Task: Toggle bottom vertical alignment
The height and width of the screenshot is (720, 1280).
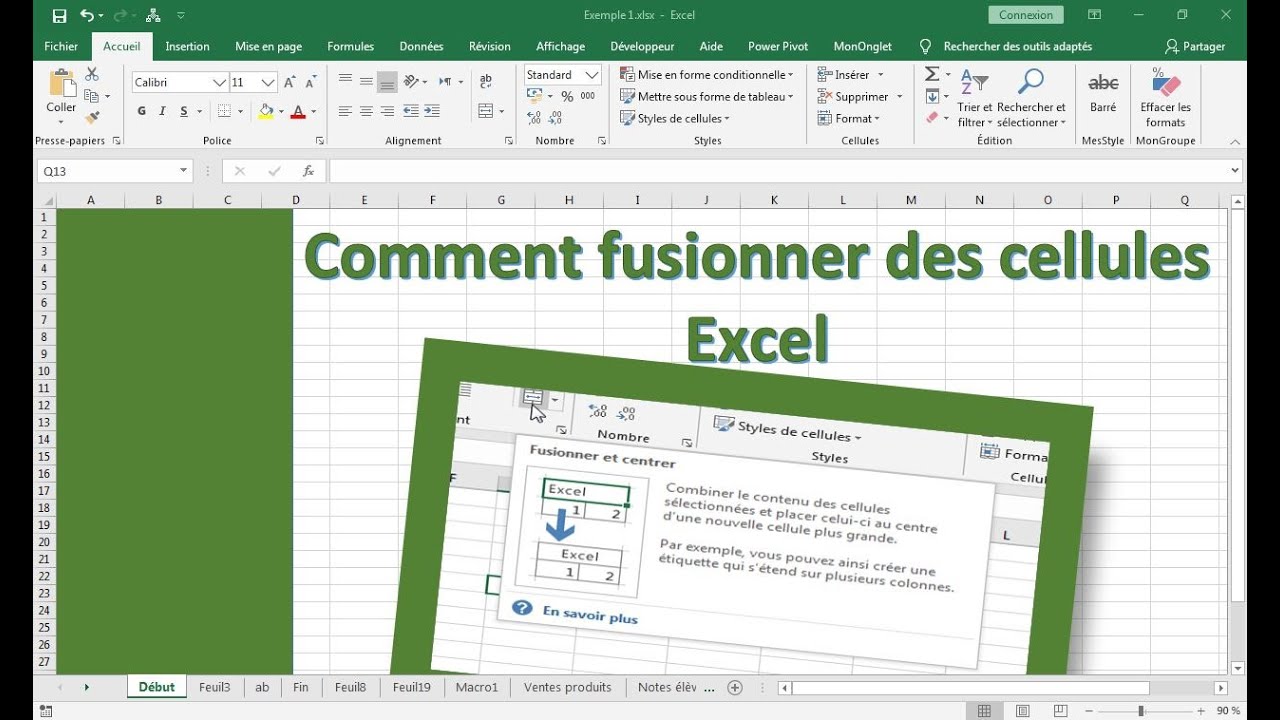Action: (387, 81)
